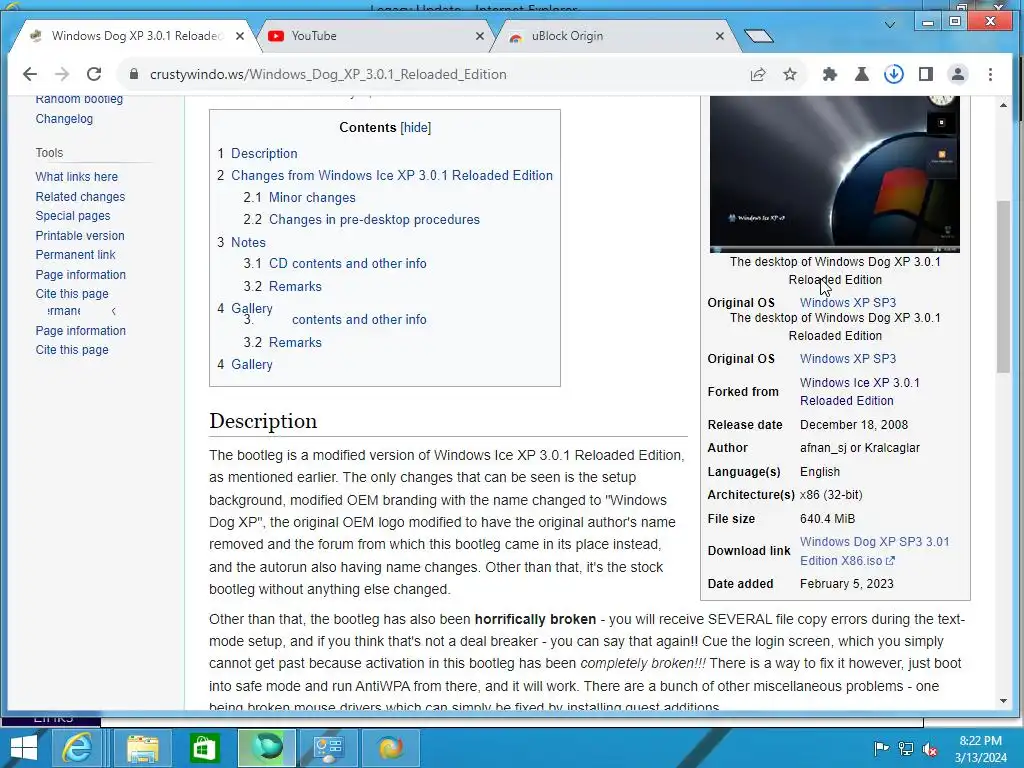
Task: Open the Windows Start button
Action: pyautogui.click(x=24, y=748)
